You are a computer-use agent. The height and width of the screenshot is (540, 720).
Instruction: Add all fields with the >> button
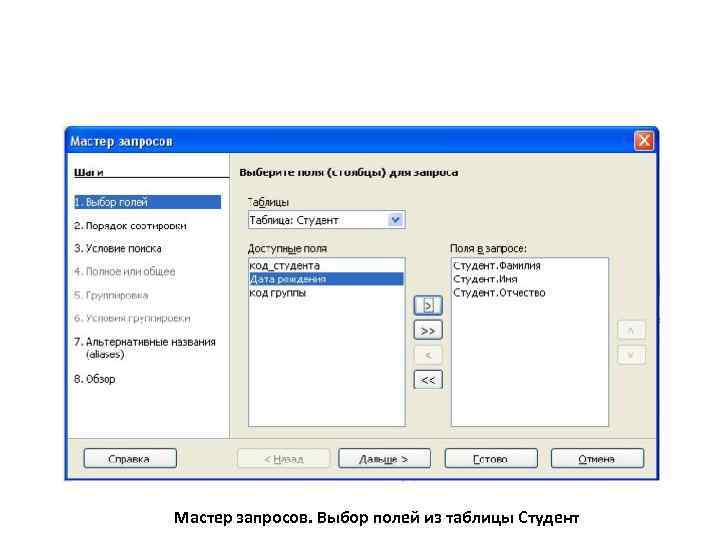[x=428, y=331]
